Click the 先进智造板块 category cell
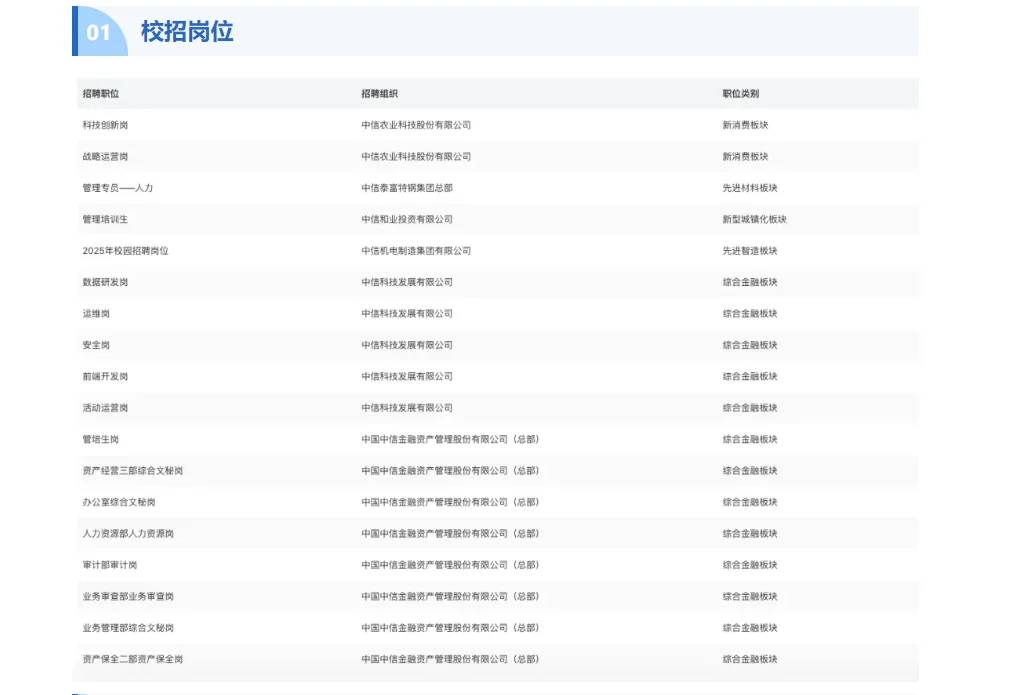1011x695 pixels. point(750,251)
